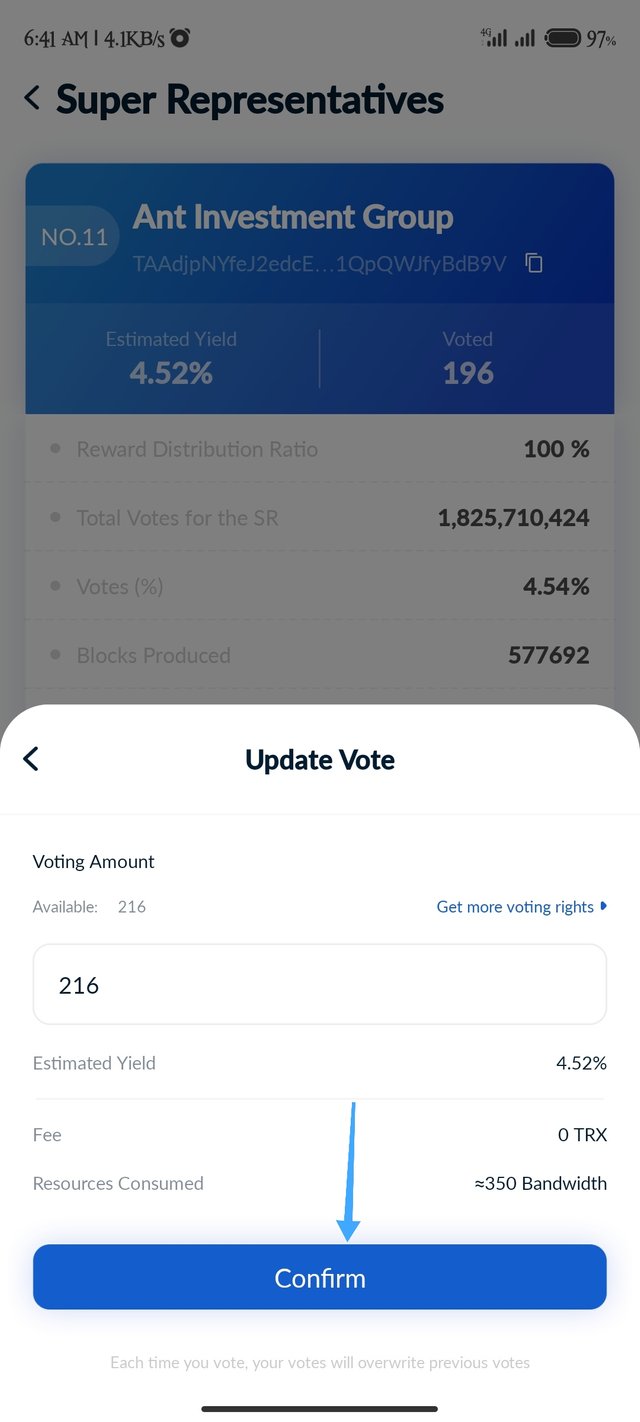Focus the voting amount field showing 216
640x1422 pixels.
click(320, 984)
